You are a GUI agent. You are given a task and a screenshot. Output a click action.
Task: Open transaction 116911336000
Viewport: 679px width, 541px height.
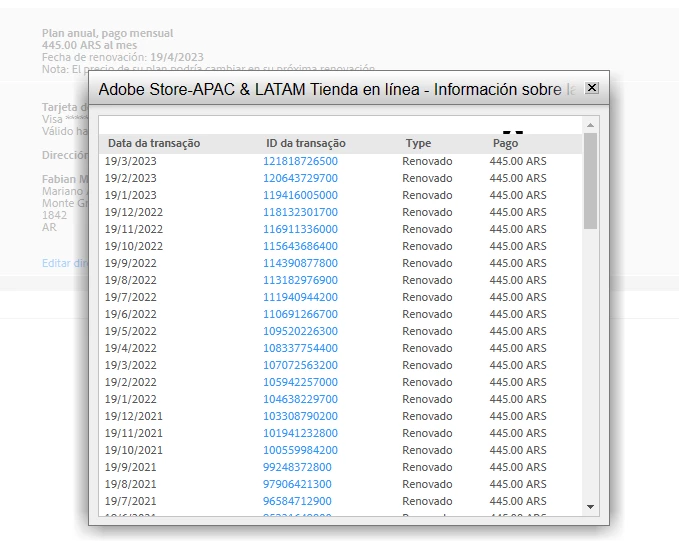300,229
